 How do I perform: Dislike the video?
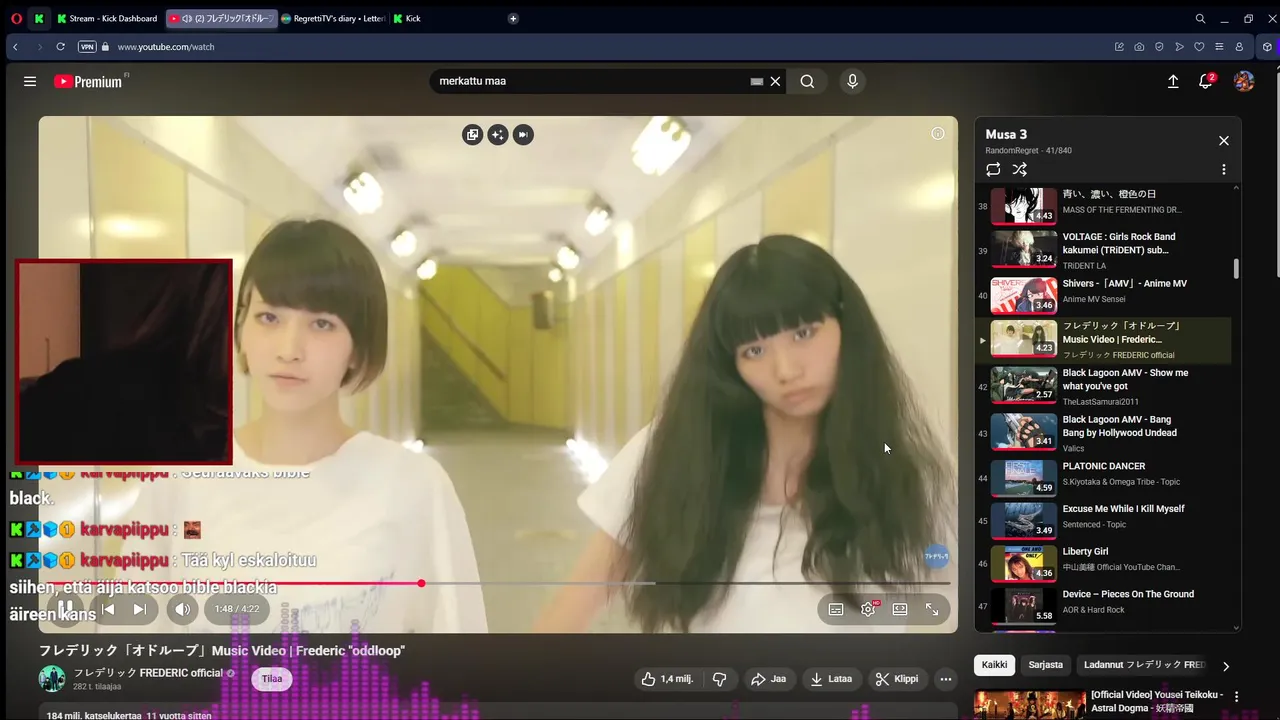(719, 679)
